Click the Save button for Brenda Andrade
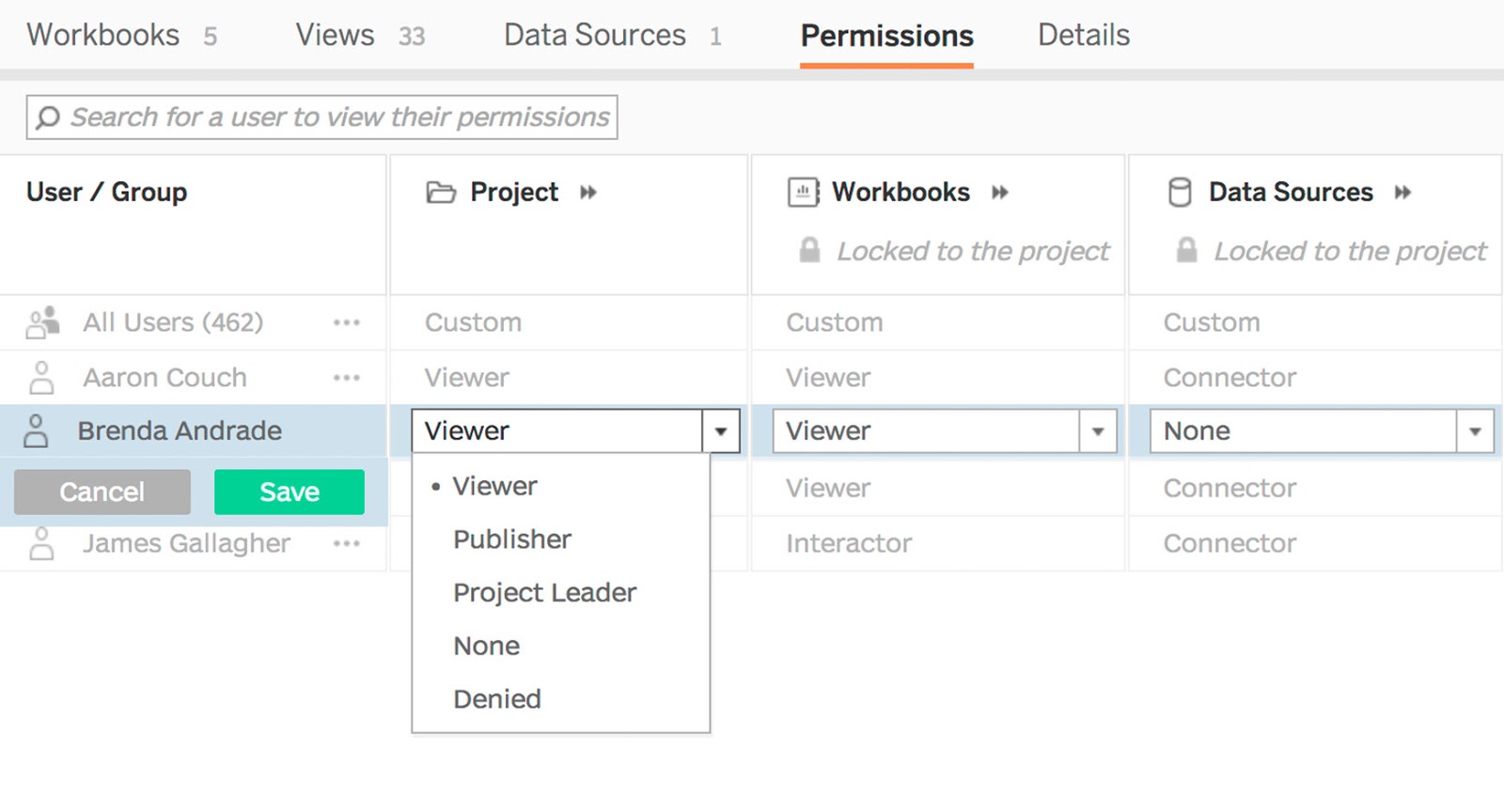 click(x=289, y=492)
